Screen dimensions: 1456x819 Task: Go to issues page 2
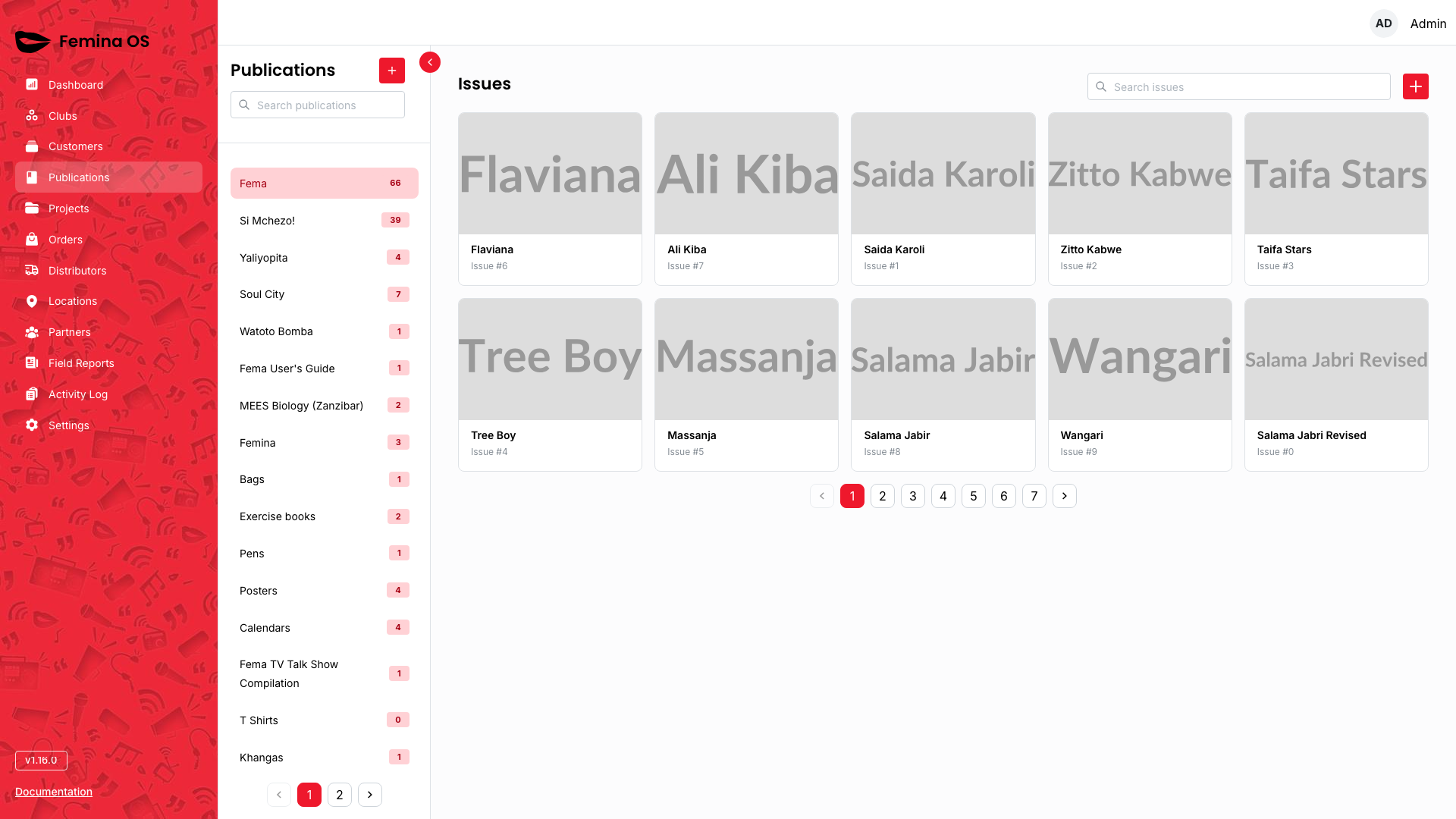883,496
